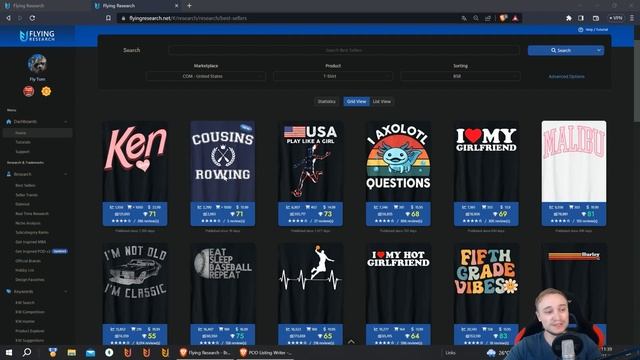Open Tutorials in the sidebar
This screenshot has height=360, width=640.
[x=23, y=142]
